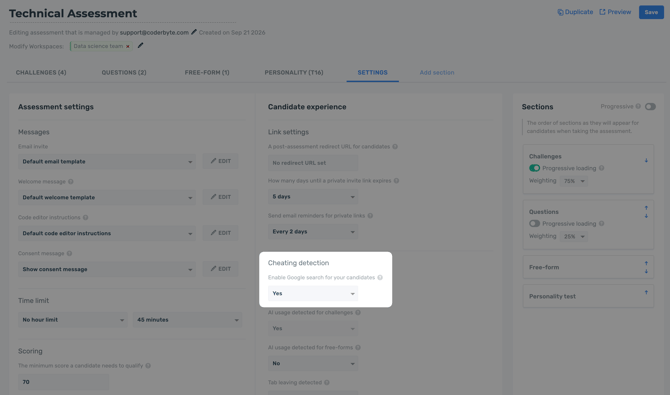Open AI usage for free-forms dropdown
The width and height of the screenshot is (670, 395).
click(x=313, y=363)
